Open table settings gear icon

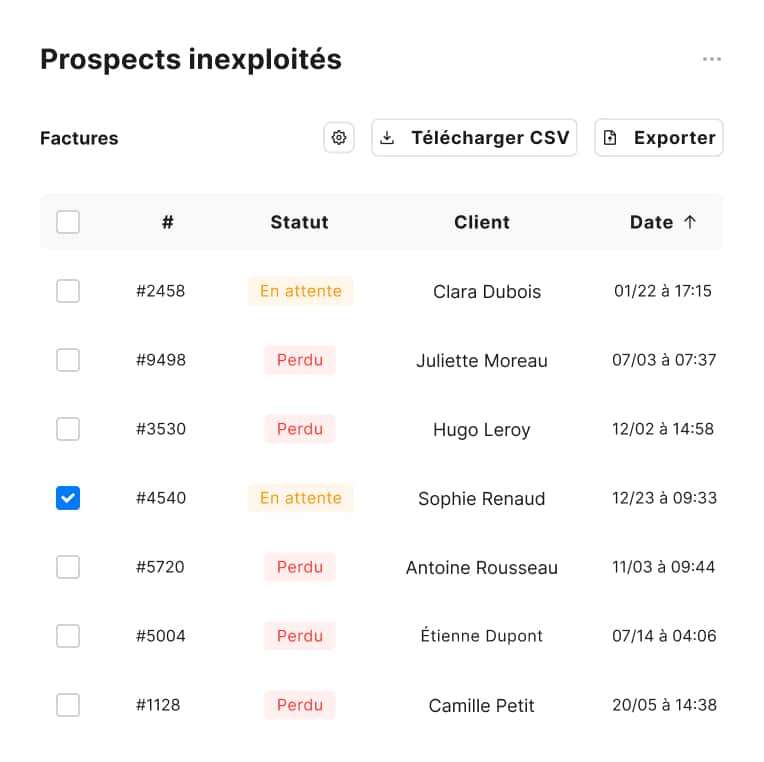(339, 138)
